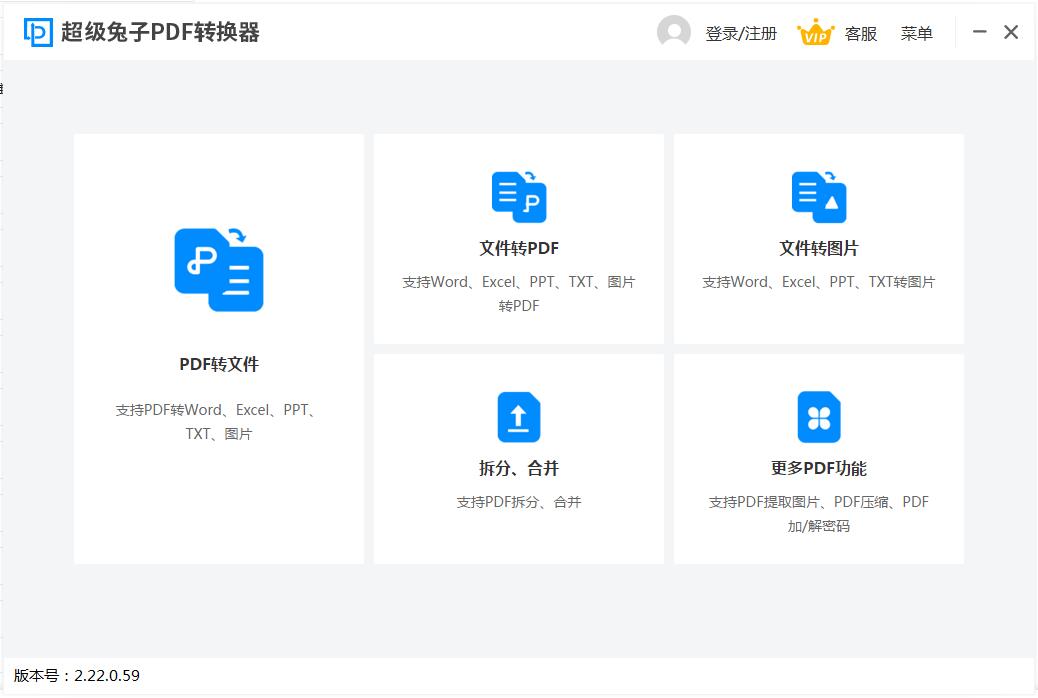Open the 拆分、合并 tool card
The width and height of the screenshot is (1038, 698).
click(x=518, y=458)
